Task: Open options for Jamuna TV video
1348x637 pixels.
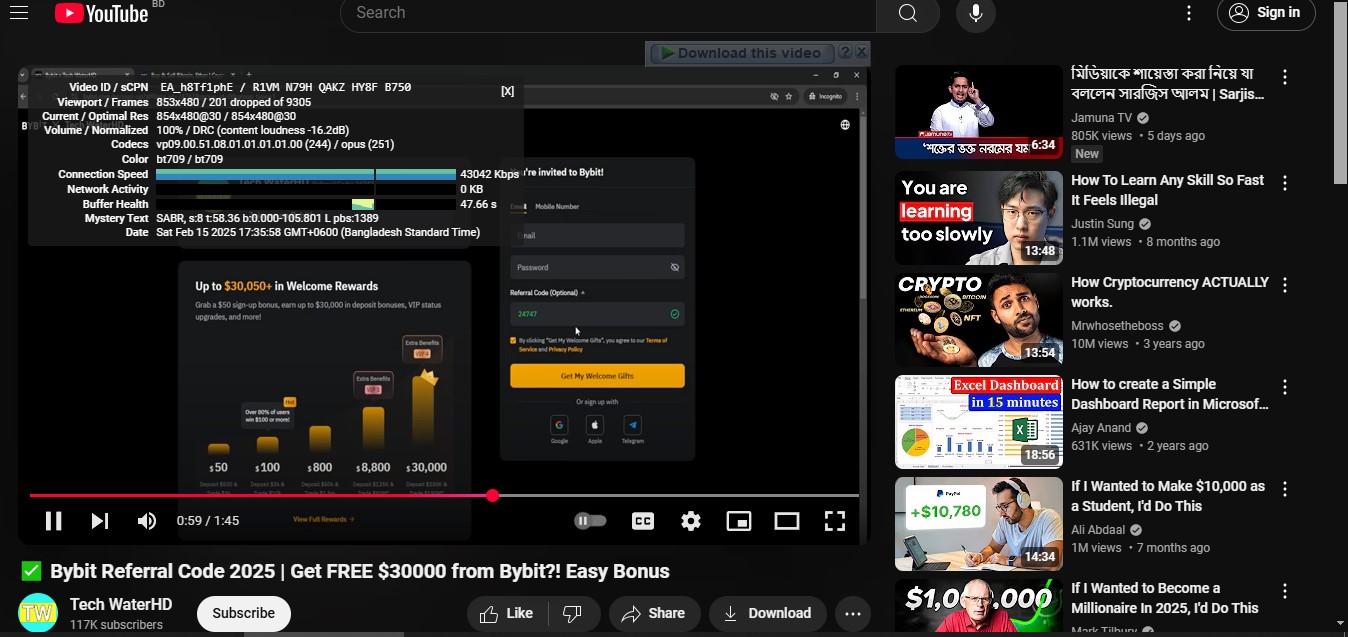Action: coord(1285,77)
